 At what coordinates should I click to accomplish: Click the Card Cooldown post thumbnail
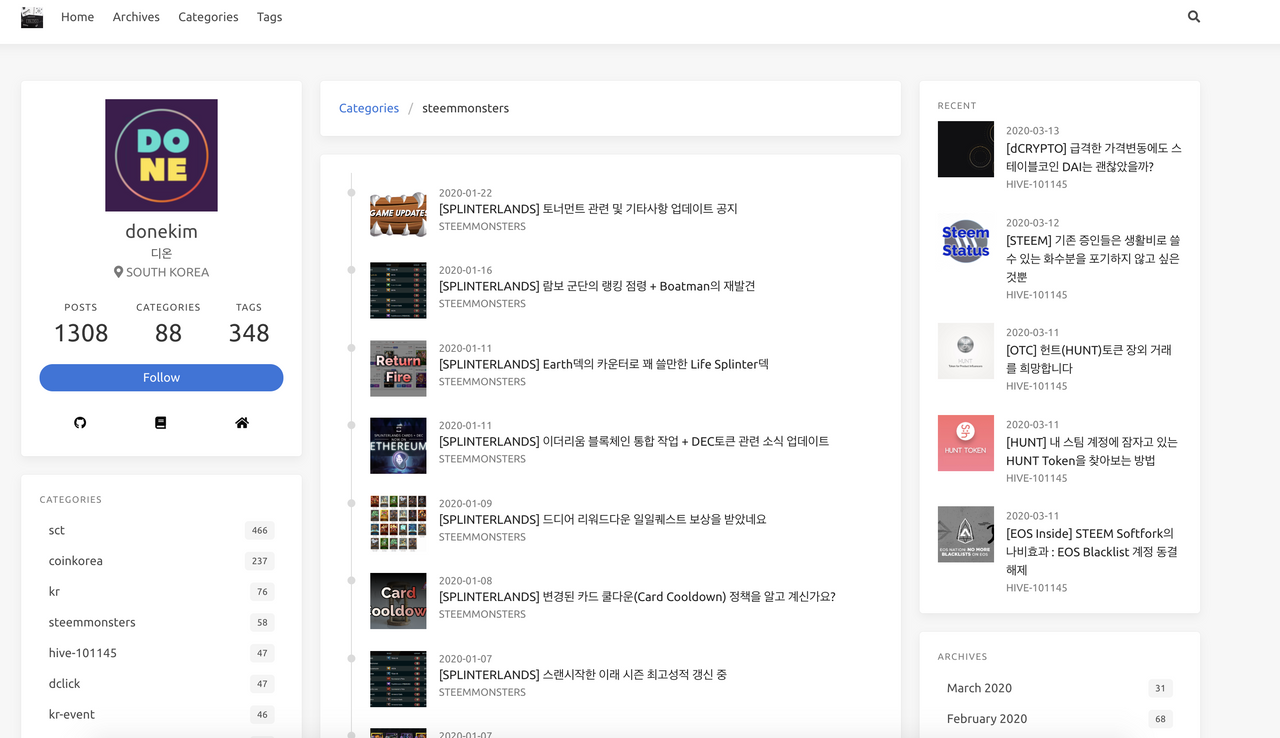click(398, 601)
